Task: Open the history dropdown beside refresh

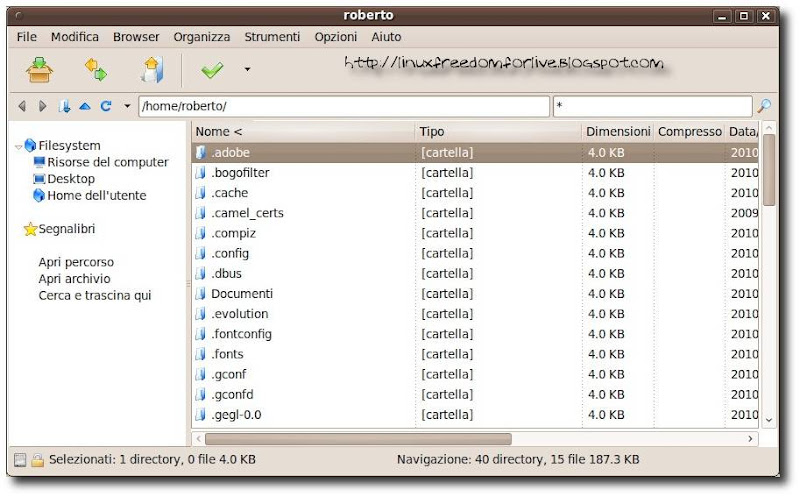Action: coord(127,106)
